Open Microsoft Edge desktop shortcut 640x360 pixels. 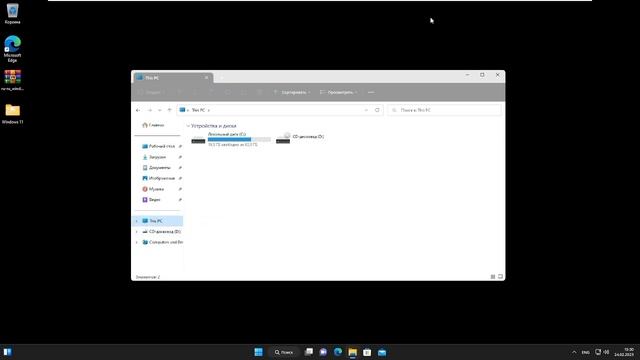(x=12, y=49)
